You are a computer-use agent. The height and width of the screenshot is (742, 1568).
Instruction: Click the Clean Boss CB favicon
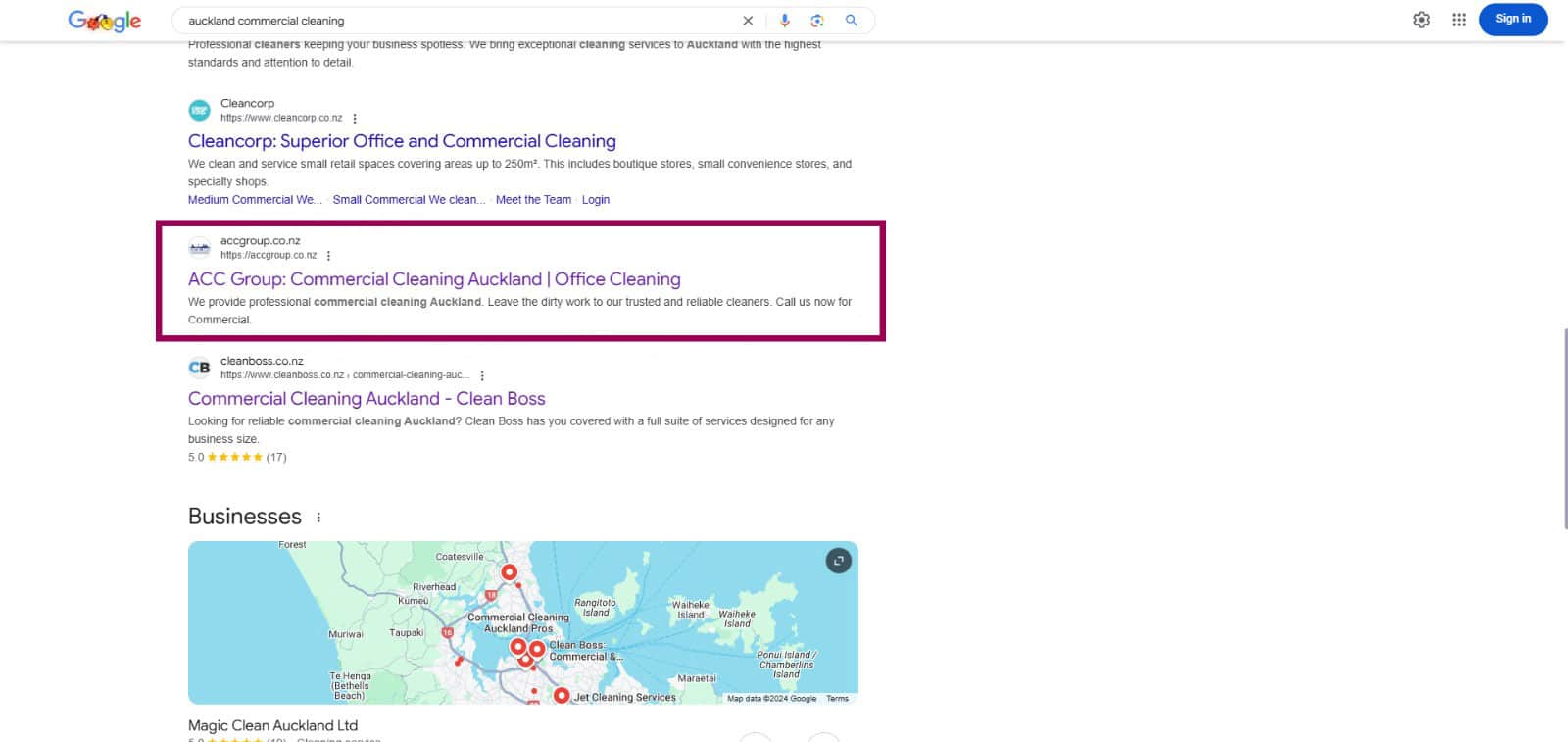[x=199, y=368]
